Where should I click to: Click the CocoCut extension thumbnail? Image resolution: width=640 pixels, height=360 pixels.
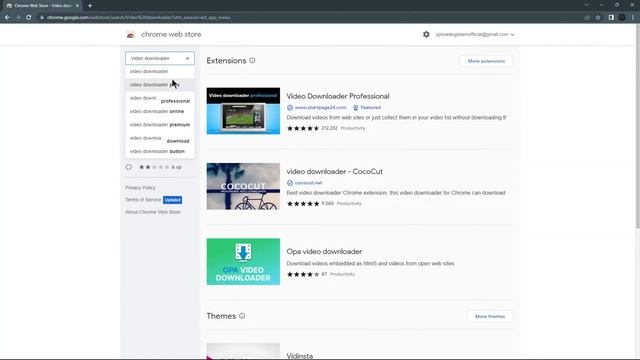[243, 186]
